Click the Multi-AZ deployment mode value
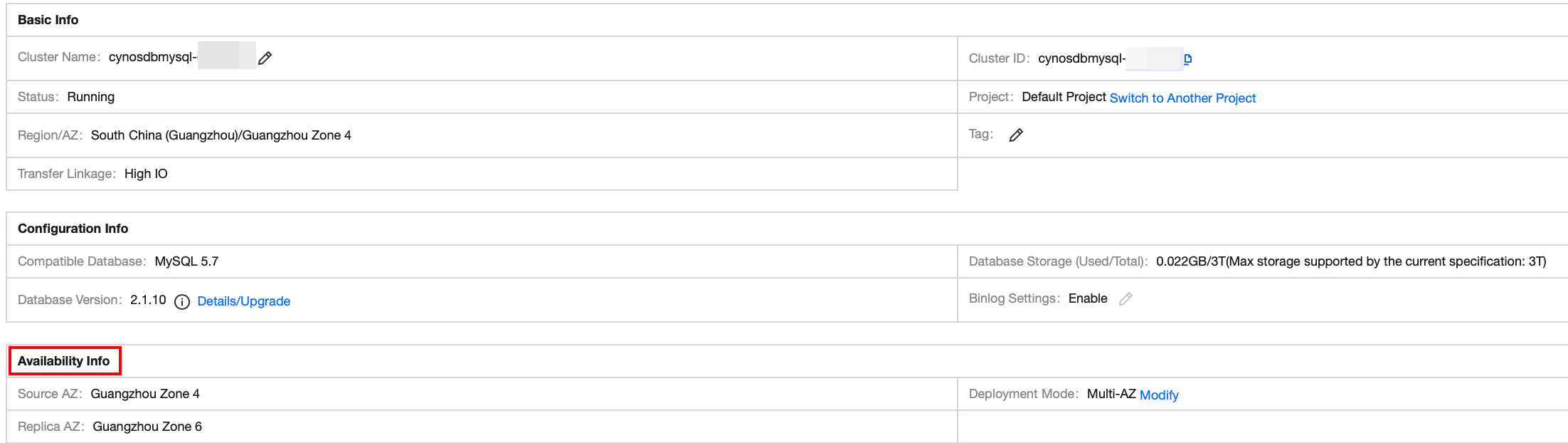 (x=1111, y=394)
